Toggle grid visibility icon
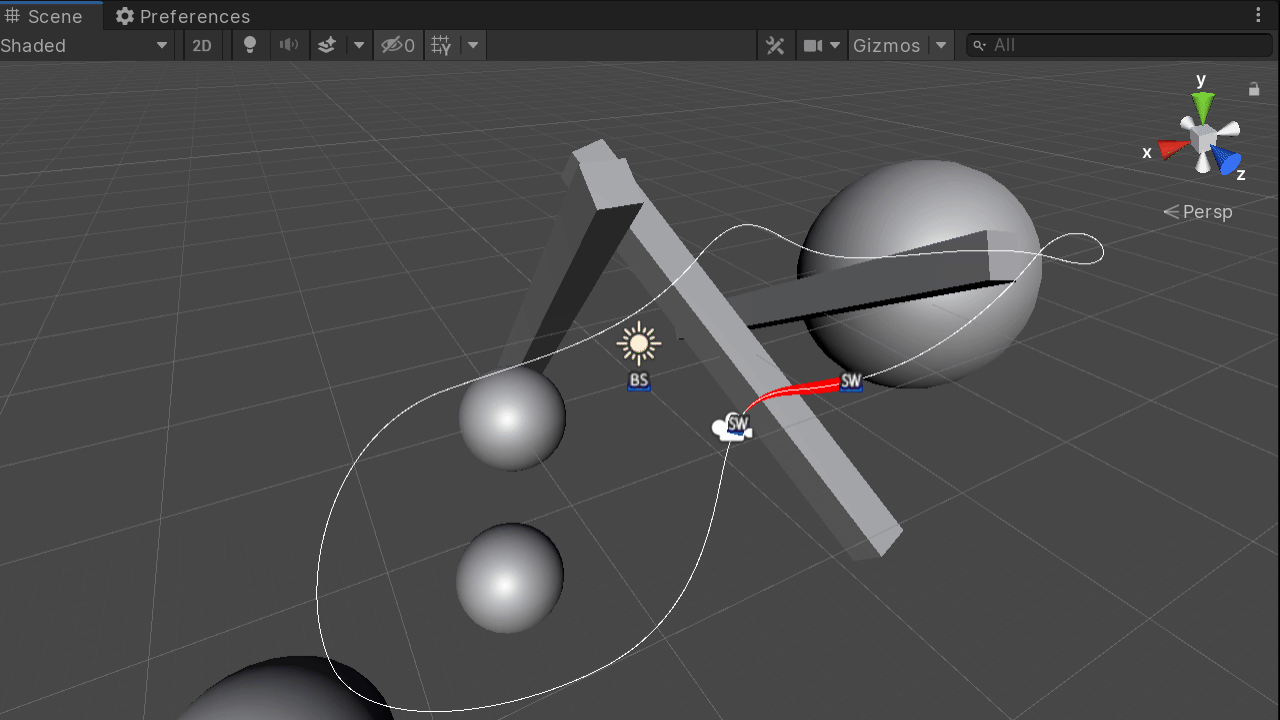 (441, 45)
